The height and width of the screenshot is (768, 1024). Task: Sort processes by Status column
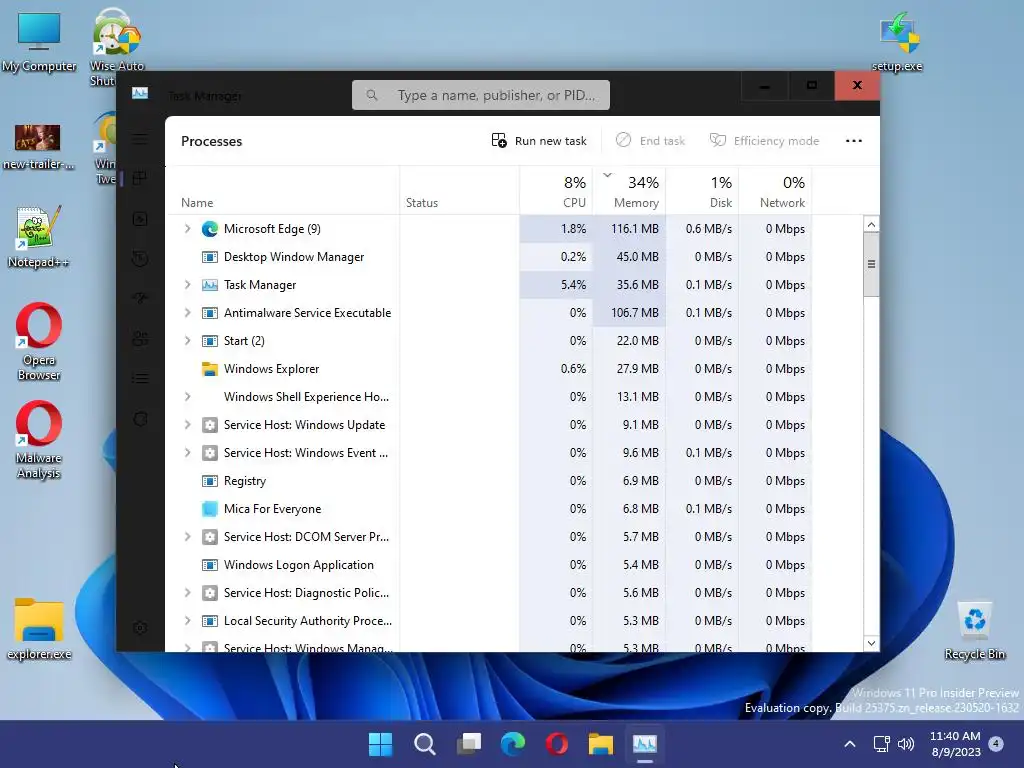460,191
